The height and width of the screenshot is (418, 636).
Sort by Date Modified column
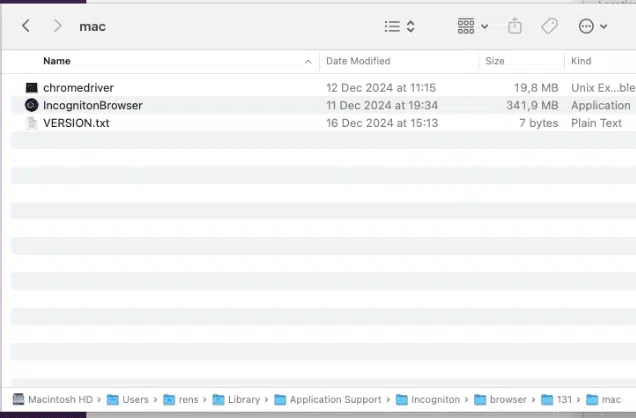coord(358,61)
